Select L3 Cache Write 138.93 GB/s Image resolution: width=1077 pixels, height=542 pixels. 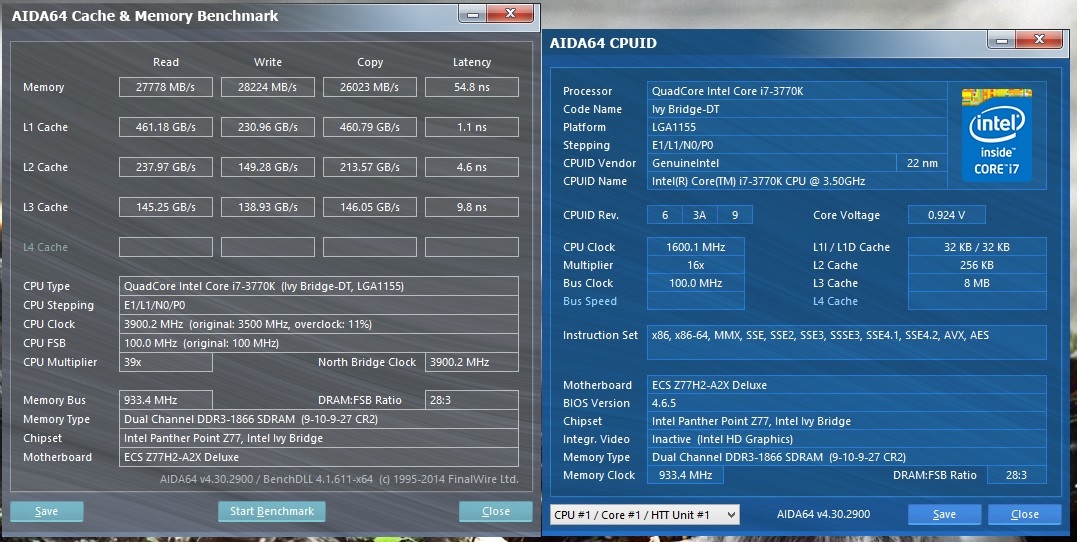coord(268,207)
